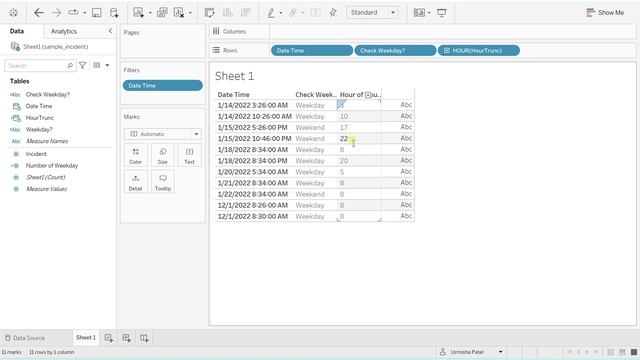
Task: Click the Color marks card button
Action: (136, 156)
